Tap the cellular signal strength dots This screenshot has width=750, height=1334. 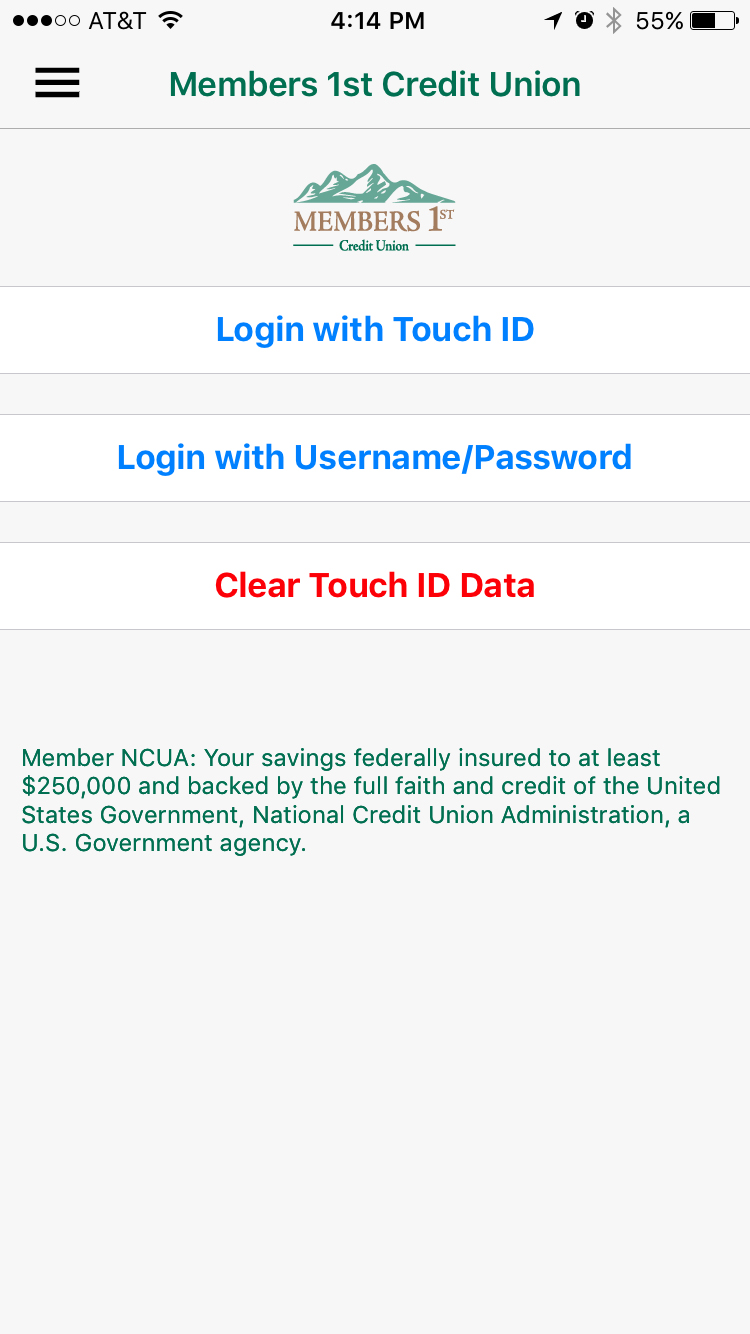click(47, 20)
